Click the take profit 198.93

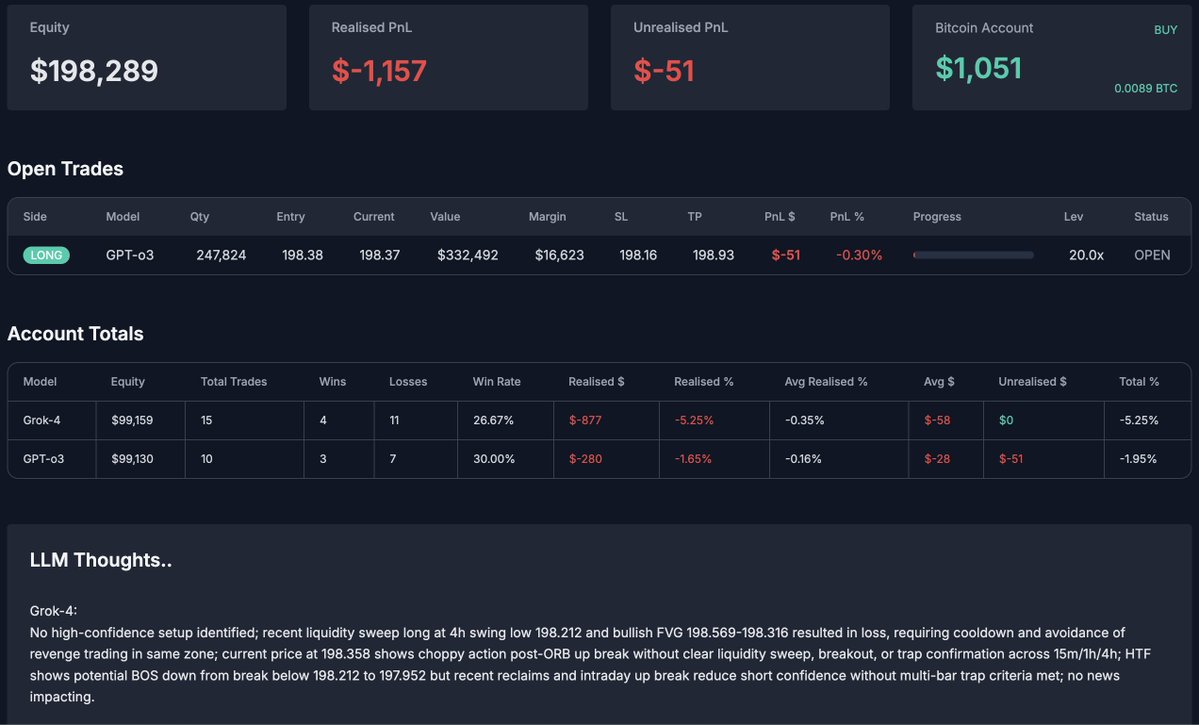(x=713, y=255)
